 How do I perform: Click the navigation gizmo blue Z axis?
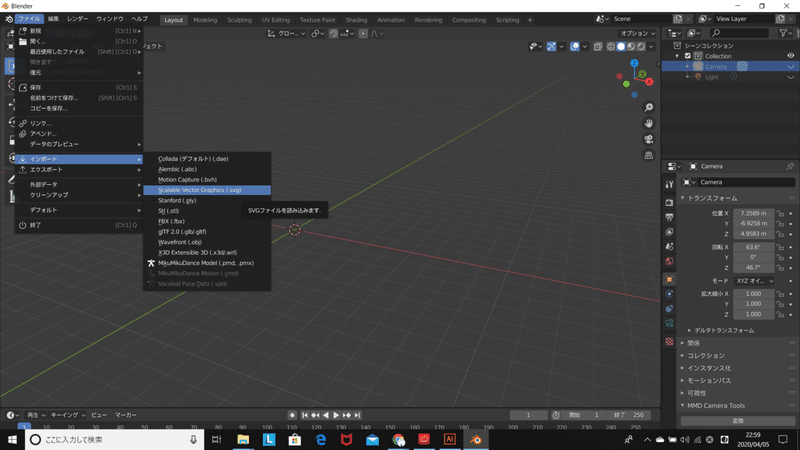(634, 63)
